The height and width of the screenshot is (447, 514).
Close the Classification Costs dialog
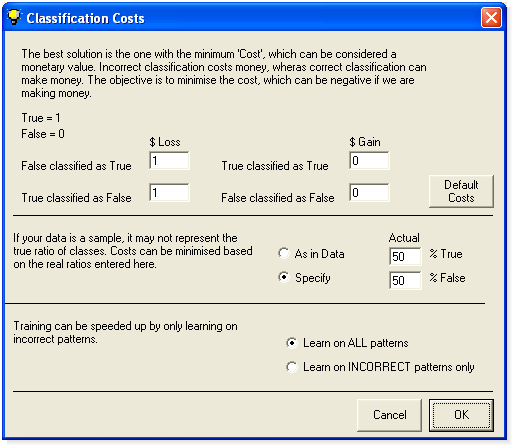pyautogui.click(x=491, y=18)
